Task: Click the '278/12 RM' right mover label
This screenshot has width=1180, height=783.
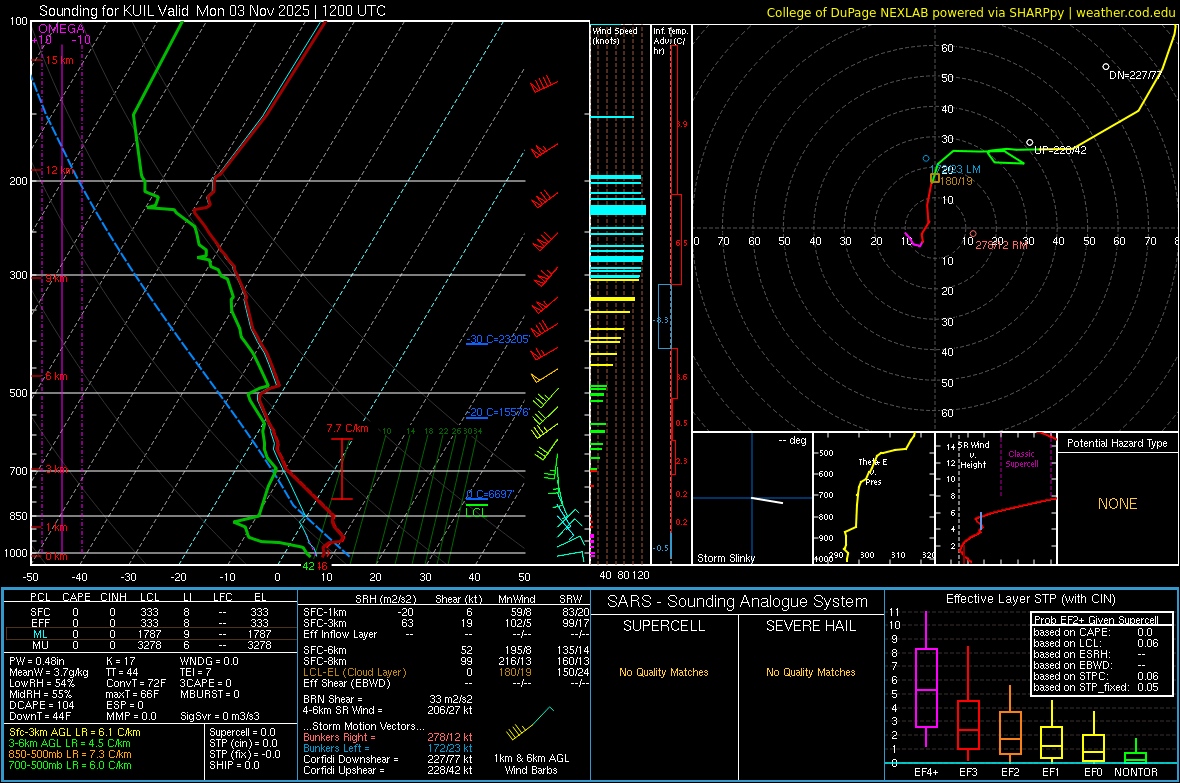Action: coord(1001,245)
